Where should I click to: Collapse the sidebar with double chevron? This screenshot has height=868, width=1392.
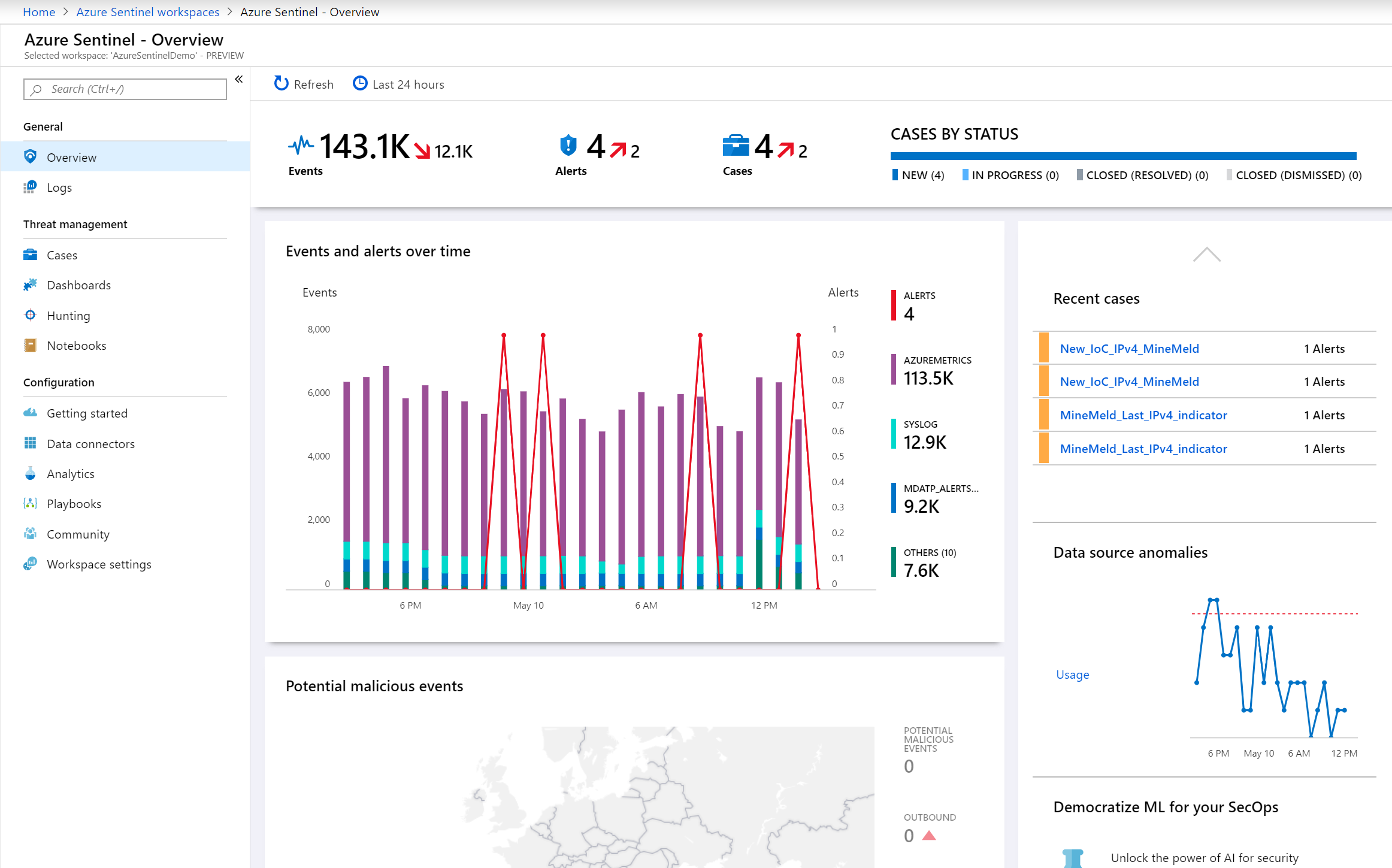click(x=238, y=80)
